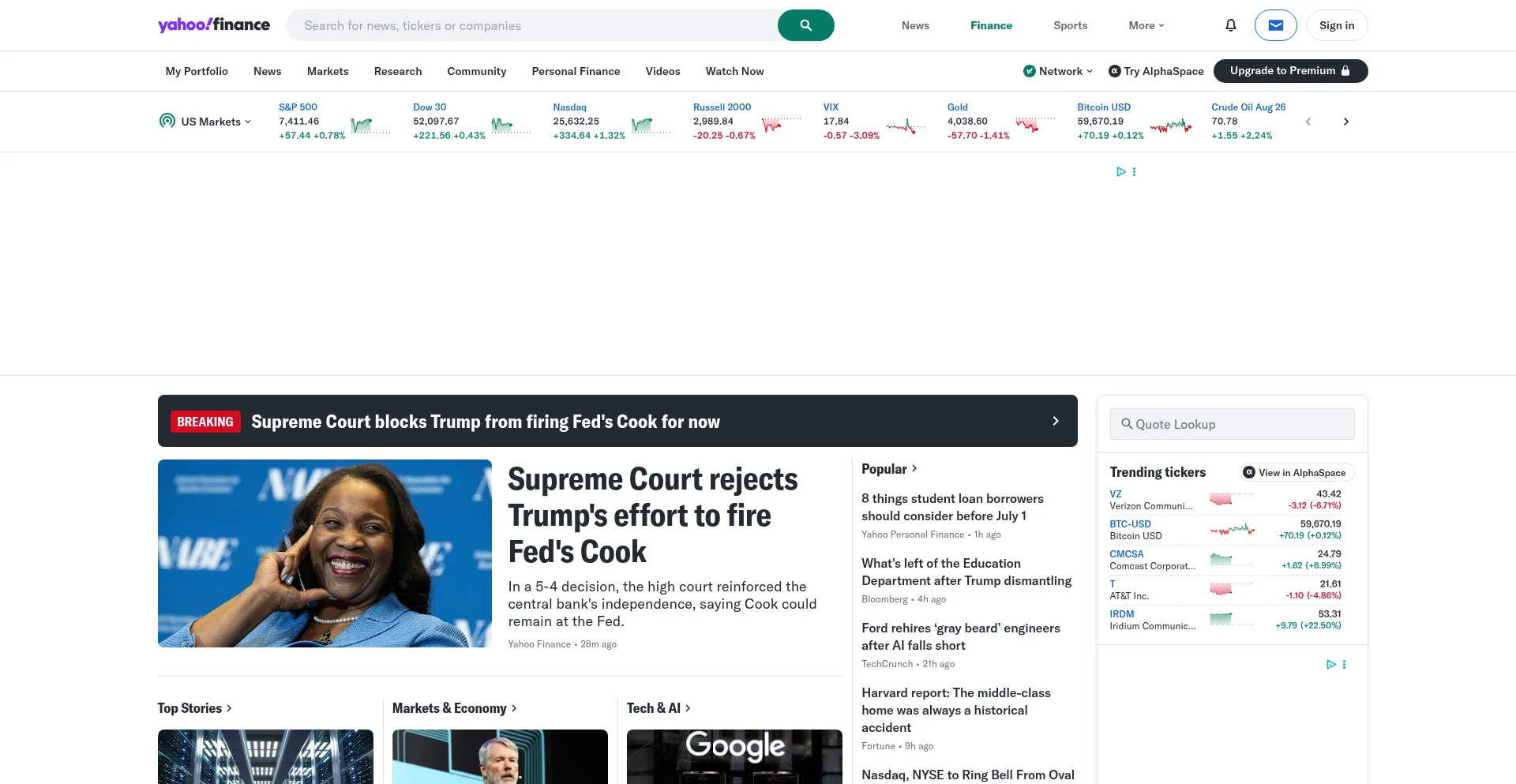The image size is (1516, 784).
Task: Open the US Markets region dropdown
Action: click(x=216, y=122)
